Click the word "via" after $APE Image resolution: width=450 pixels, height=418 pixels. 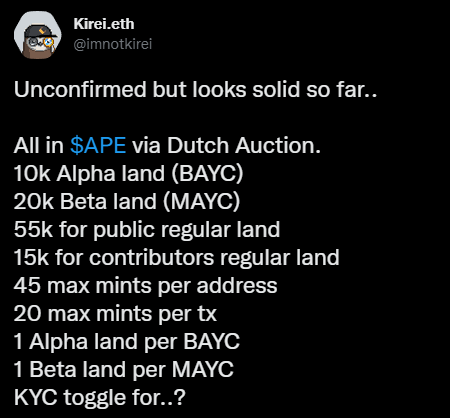click(x=146, y=146)
